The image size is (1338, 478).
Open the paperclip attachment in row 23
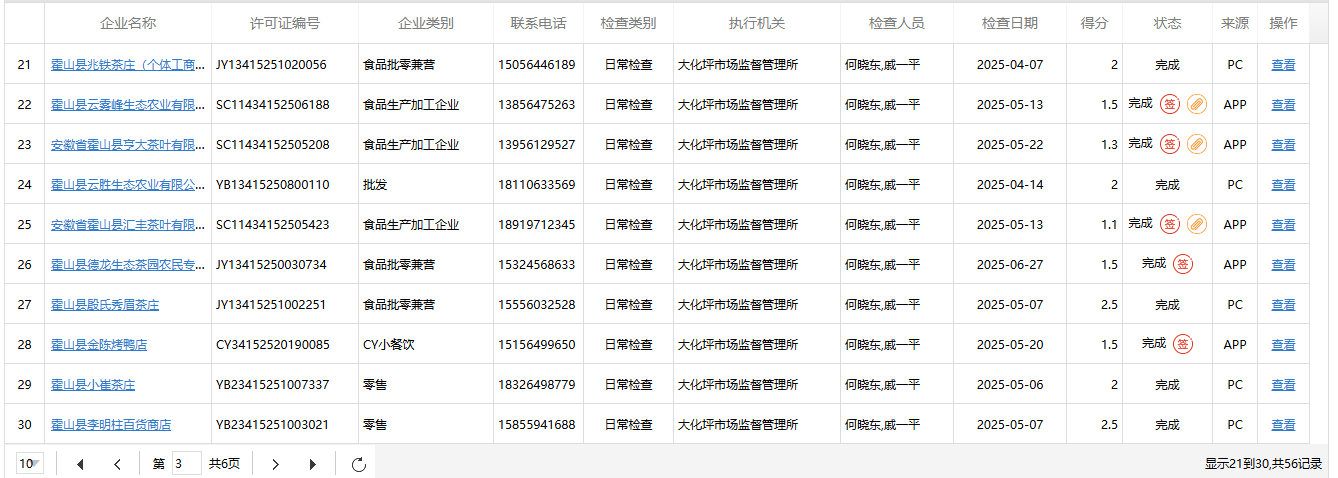[1196, 144]
